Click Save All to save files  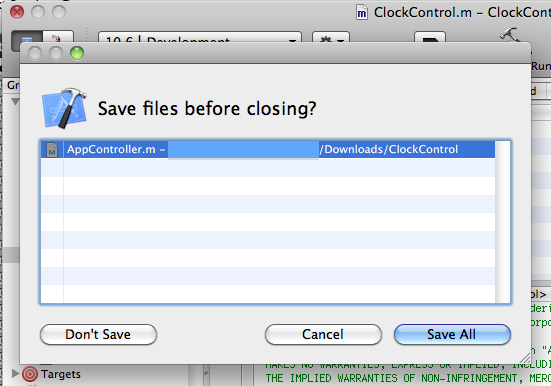(x=452, y=334)
